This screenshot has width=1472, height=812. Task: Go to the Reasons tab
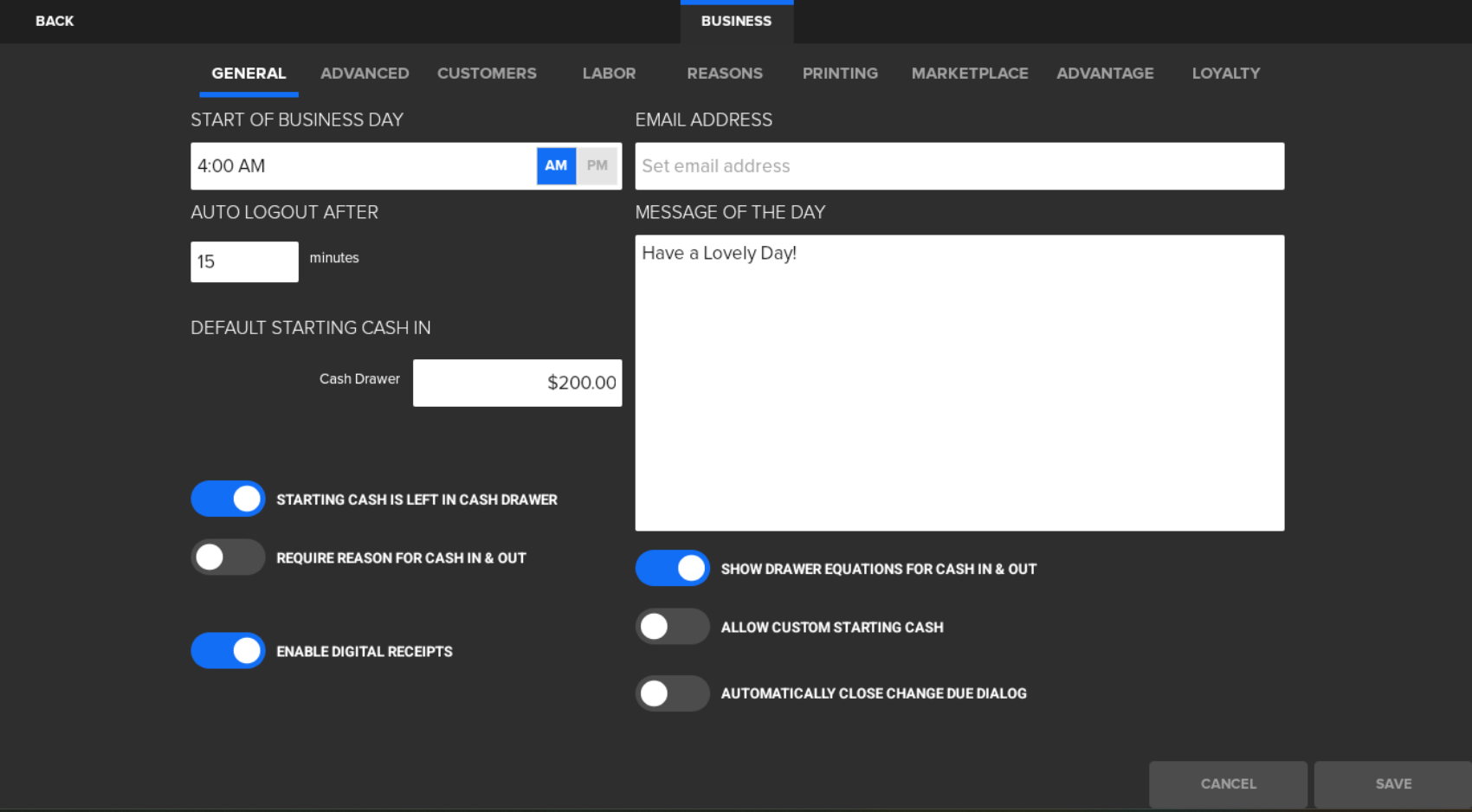[725, 74]
